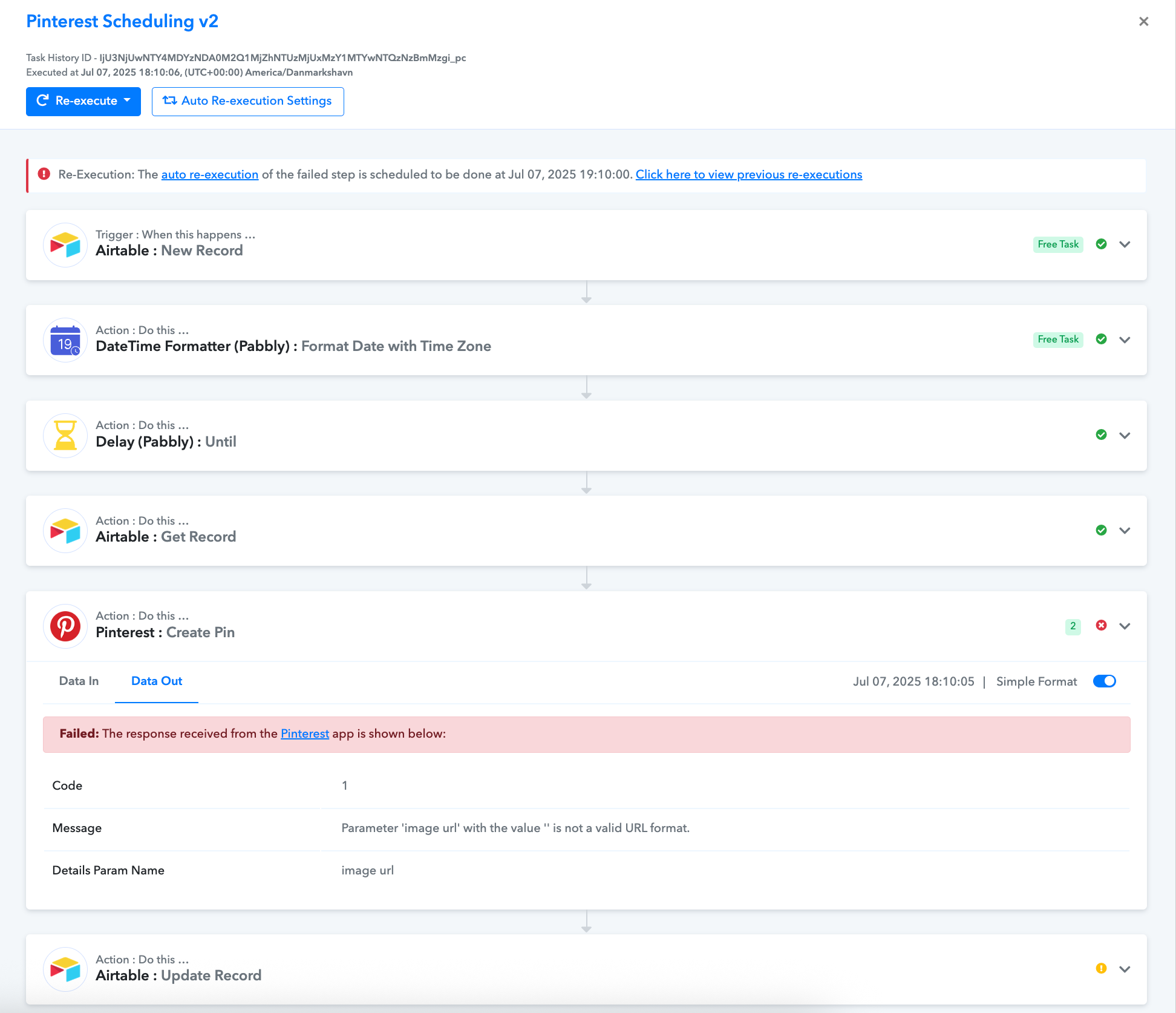Open the Pinterest link in failure message

click(305, 733)
